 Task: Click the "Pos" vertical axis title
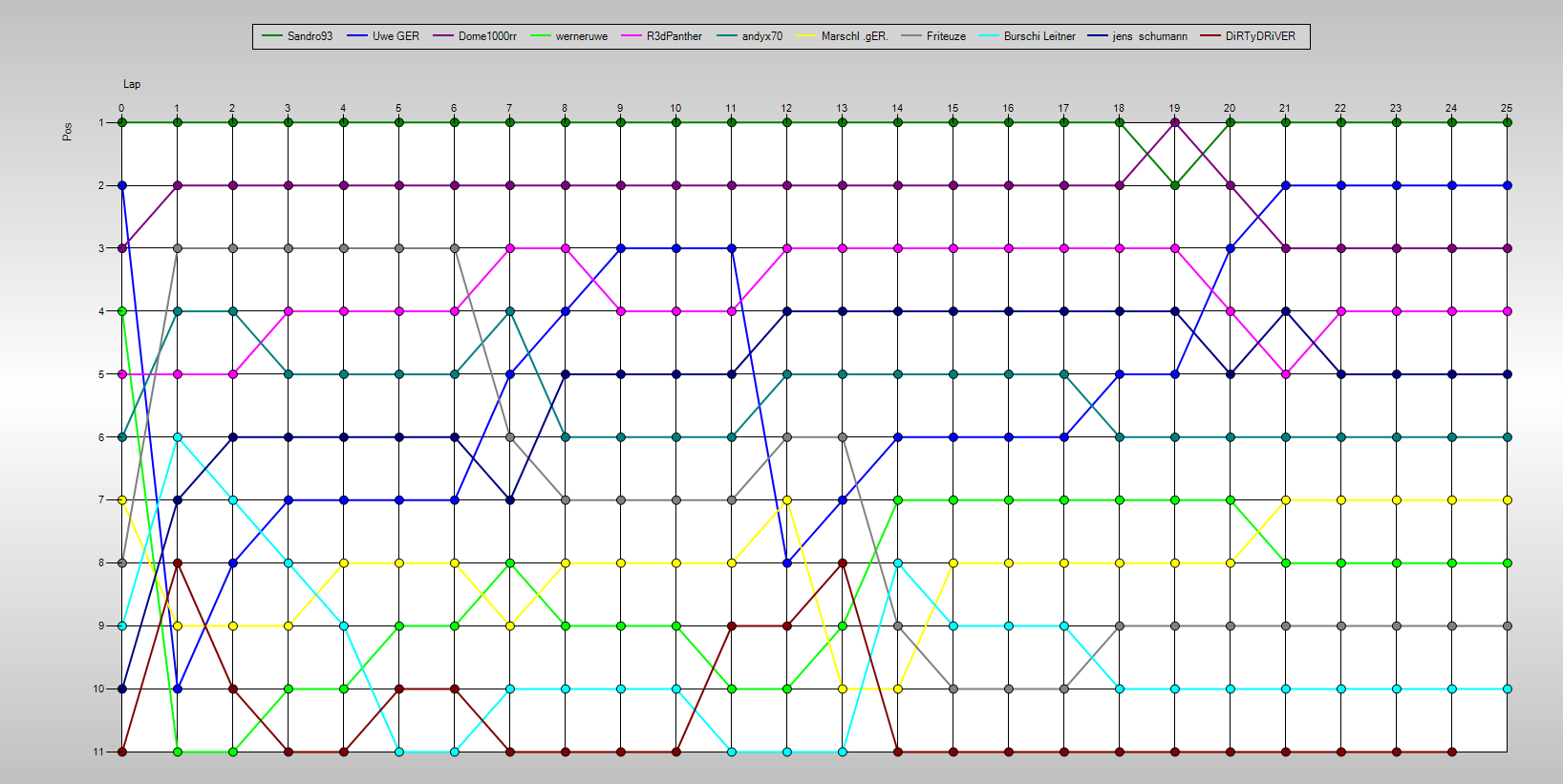pos(67,132)
